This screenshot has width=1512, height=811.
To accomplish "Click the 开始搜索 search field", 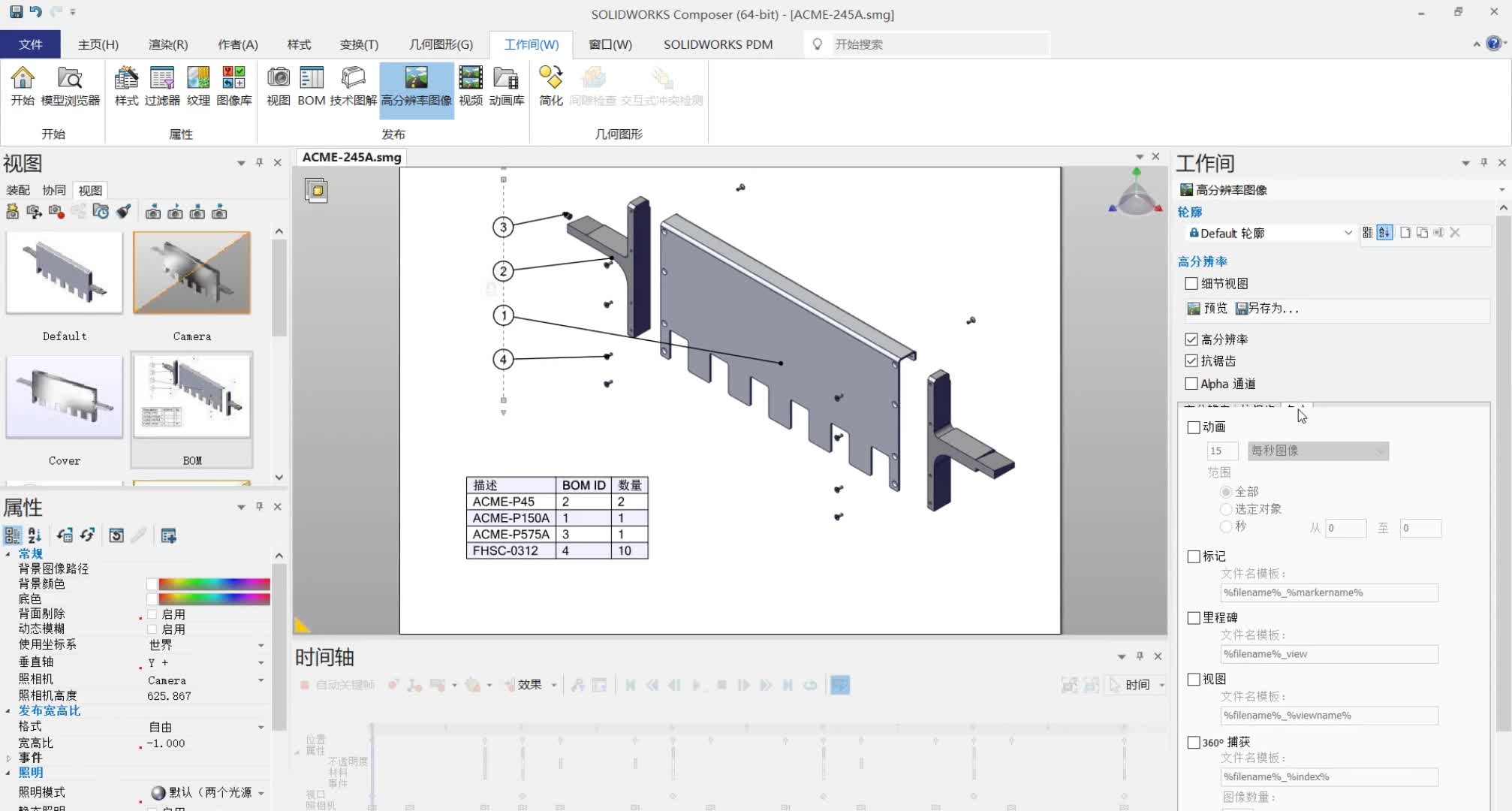I will pyautogui.click(x=940, y=44).
